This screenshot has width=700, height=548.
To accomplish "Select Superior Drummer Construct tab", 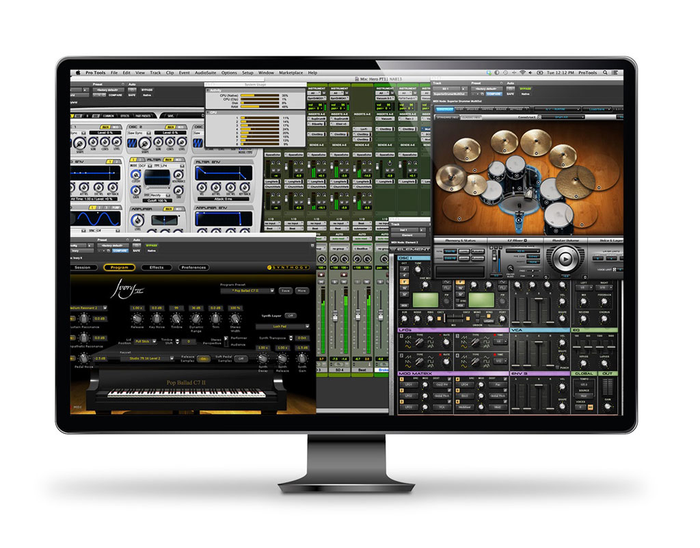I will click(x=444, y=109).
